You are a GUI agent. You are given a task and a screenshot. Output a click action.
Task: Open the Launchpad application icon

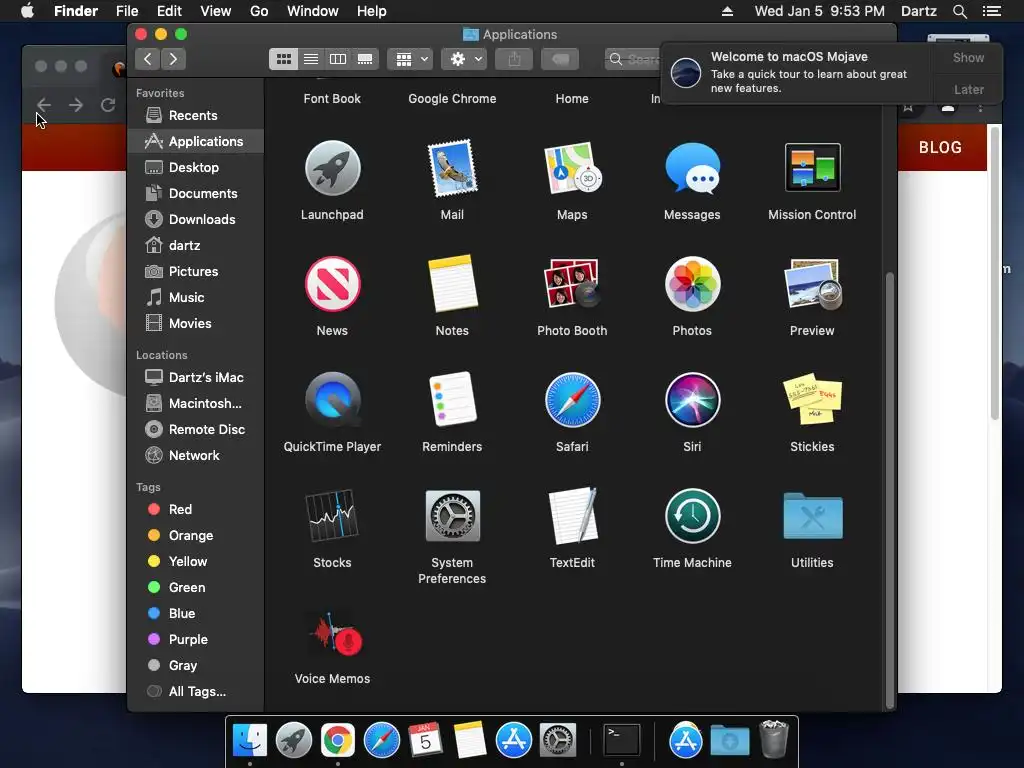click(332, 168)
